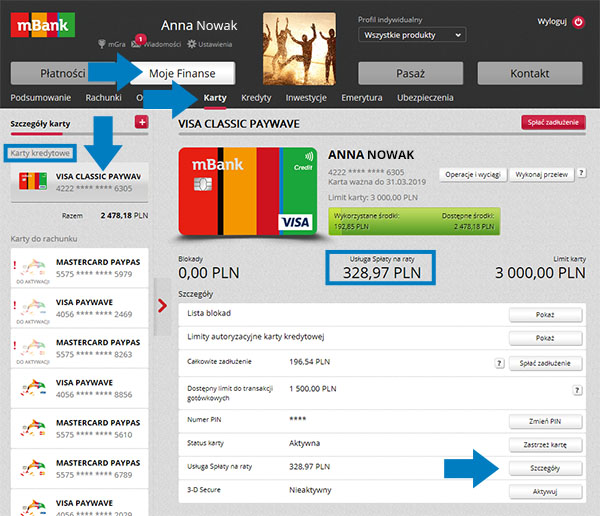Click help question mark next to Wykonaj przelew

[x=581, y=173]
